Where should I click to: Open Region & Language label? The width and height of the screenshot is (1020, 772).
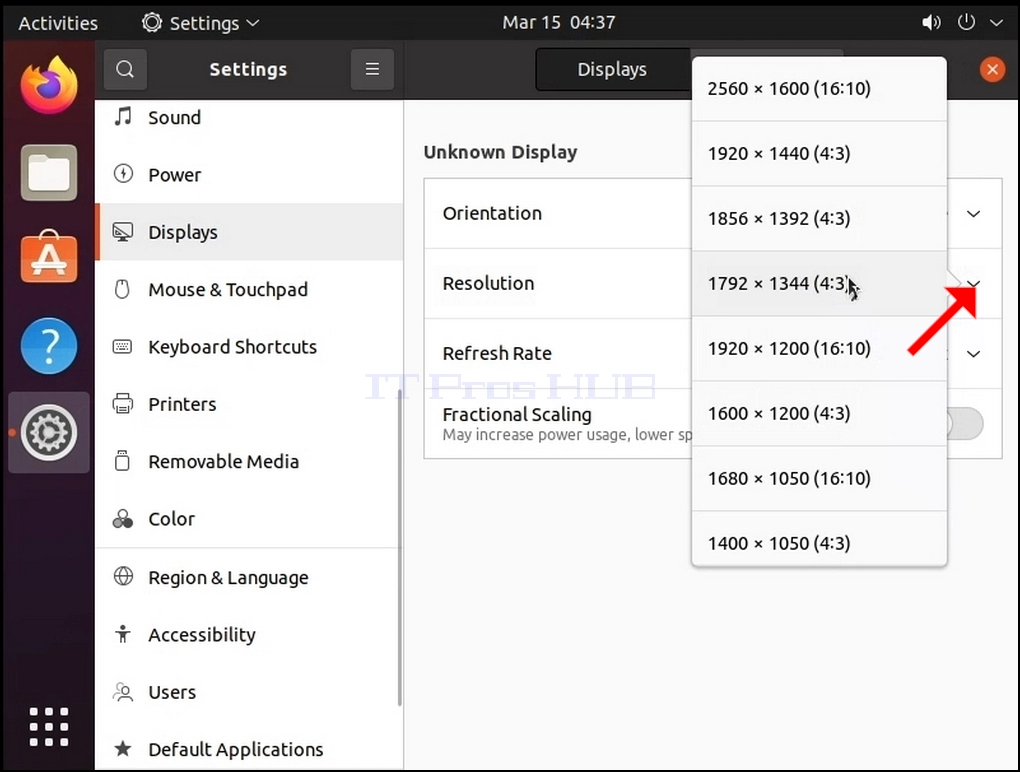pyautogui.click(x=228, y=578)
